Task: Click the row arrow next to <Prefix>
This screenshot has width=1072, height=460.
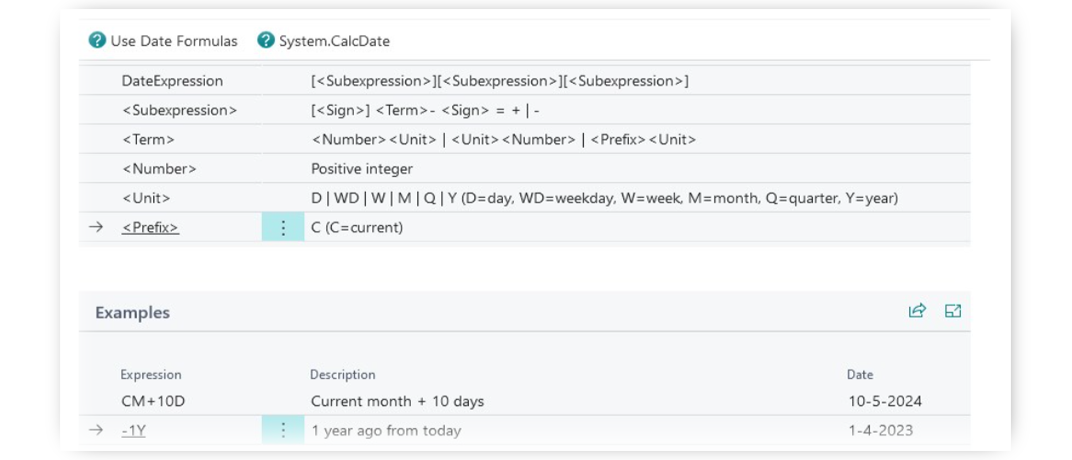Action: tap(96, 227)
